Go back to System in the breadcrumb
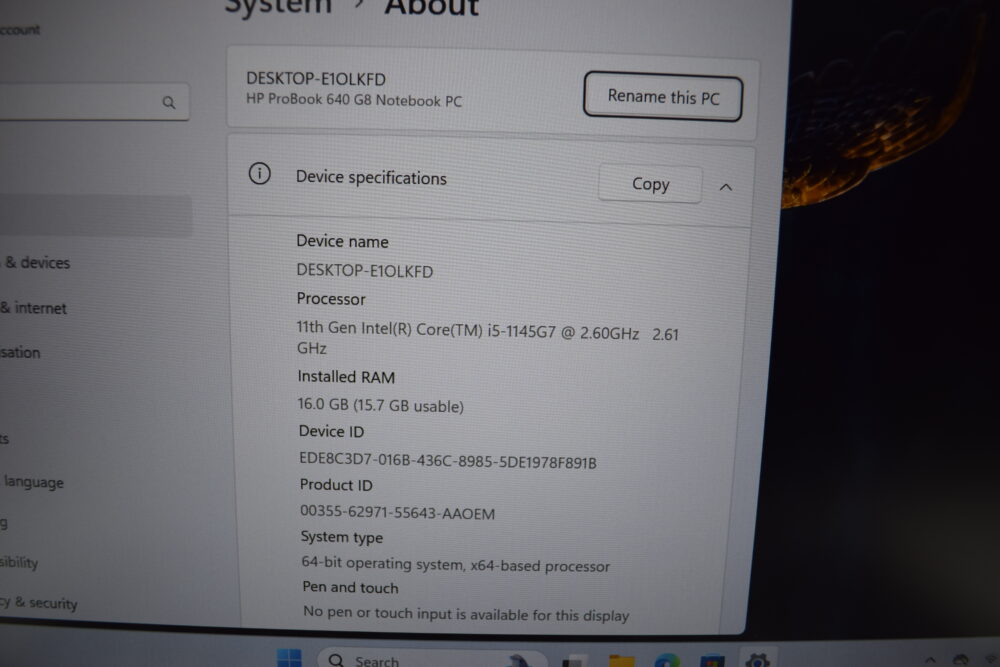The height and width of the screenshot is (667, 1000). (x=279, y=6)
